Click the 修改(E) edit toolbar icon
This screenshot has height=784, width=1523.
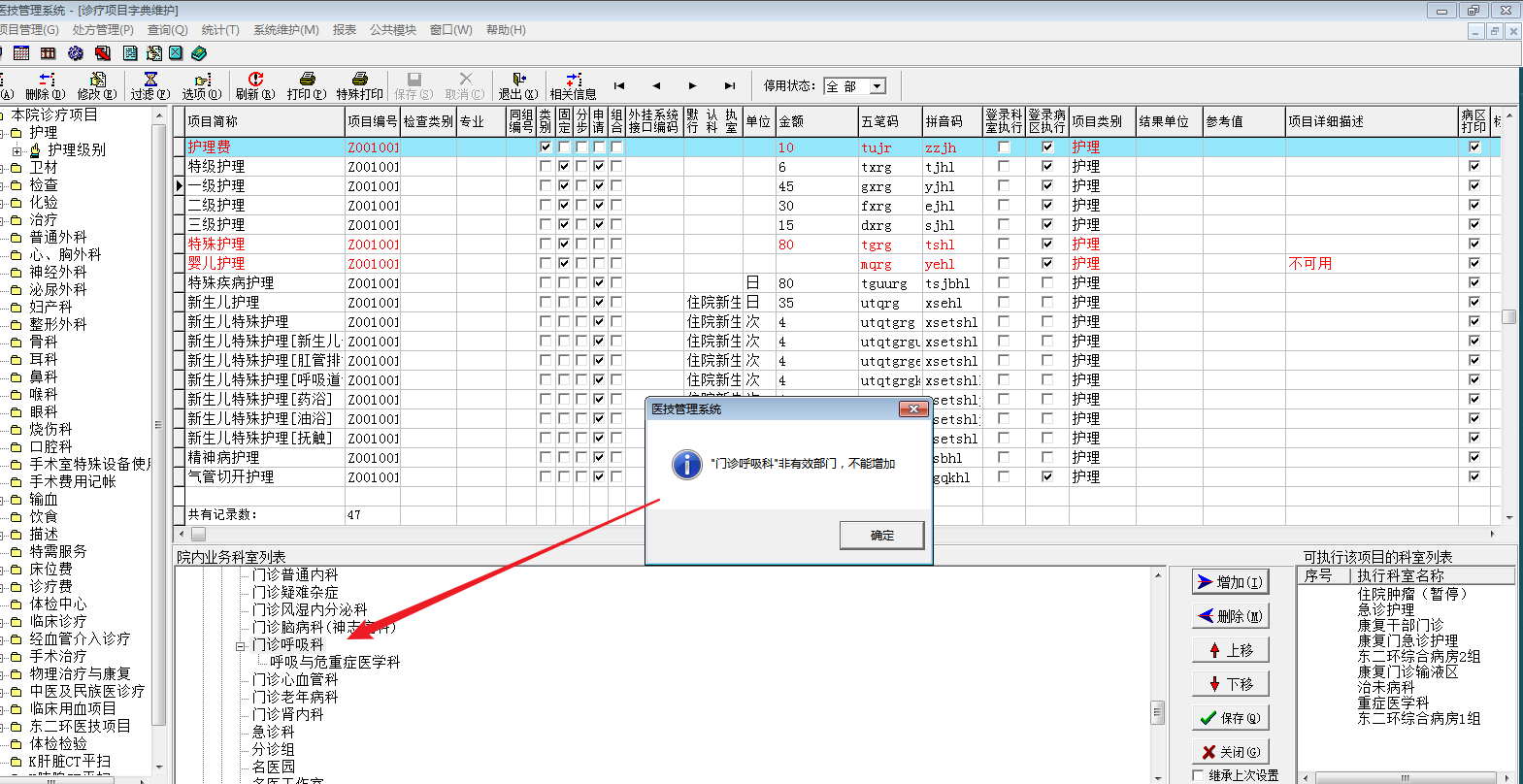coord(98,80)
